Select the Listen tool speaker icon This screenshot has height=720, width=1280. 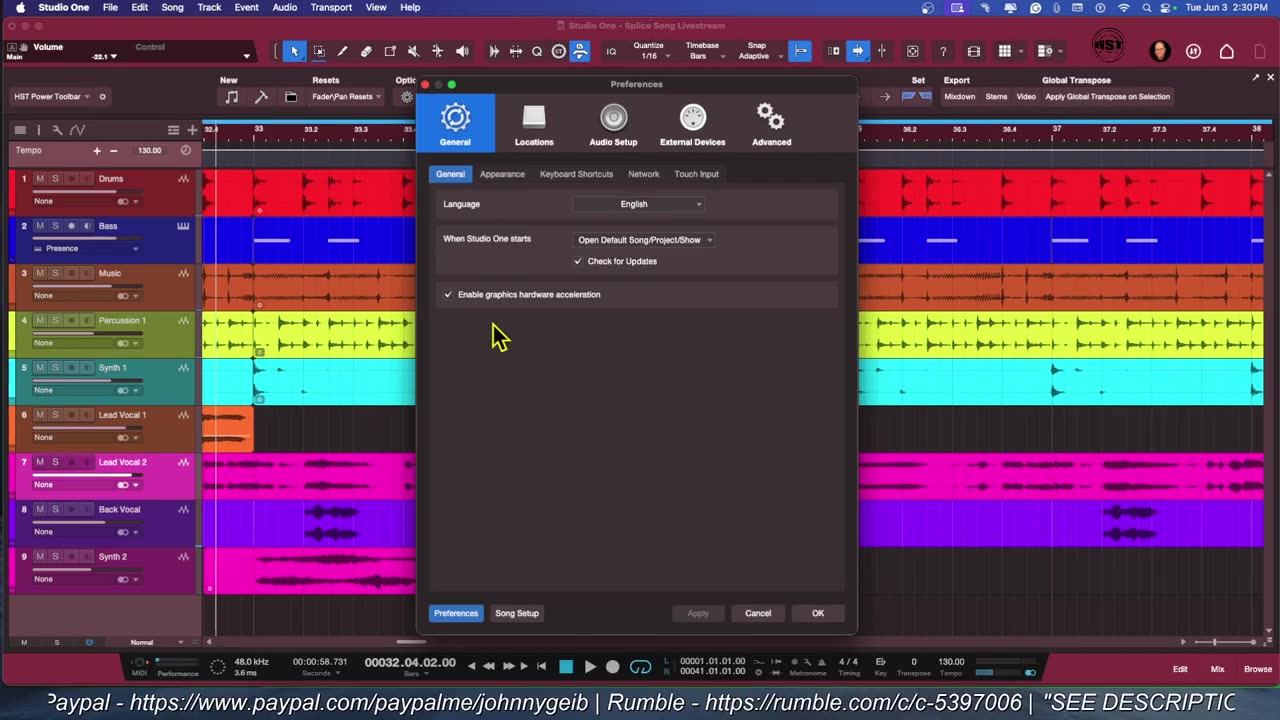[x=462, y=51]
